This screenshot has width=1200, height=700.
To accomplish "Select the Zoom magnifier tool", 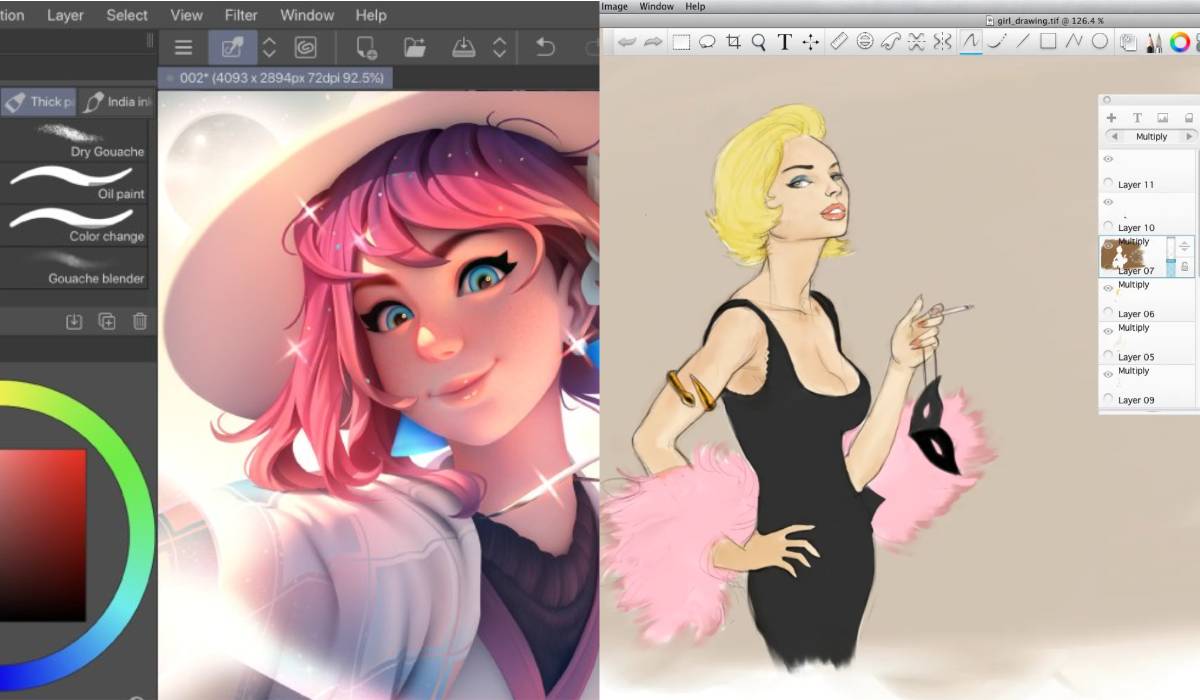I will [x=759, y=42].
